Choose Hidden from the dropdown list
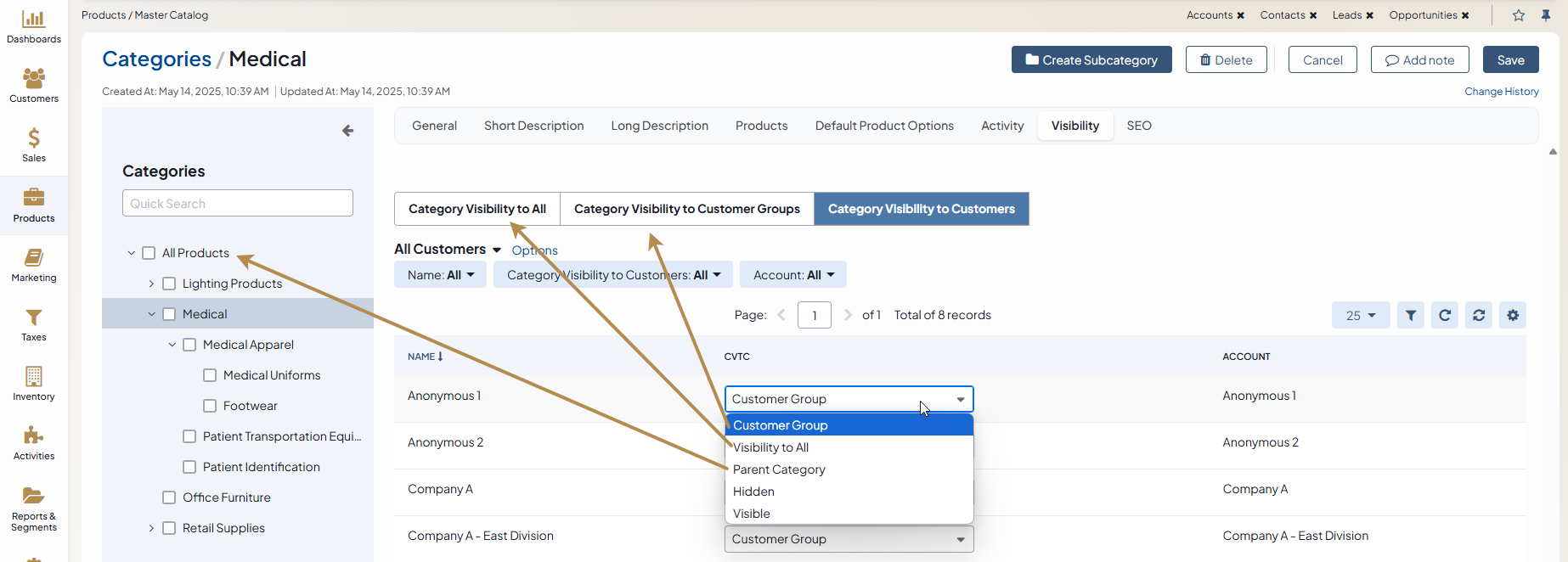Viewport: 1568px width, 562px height. tap(753, 492)
